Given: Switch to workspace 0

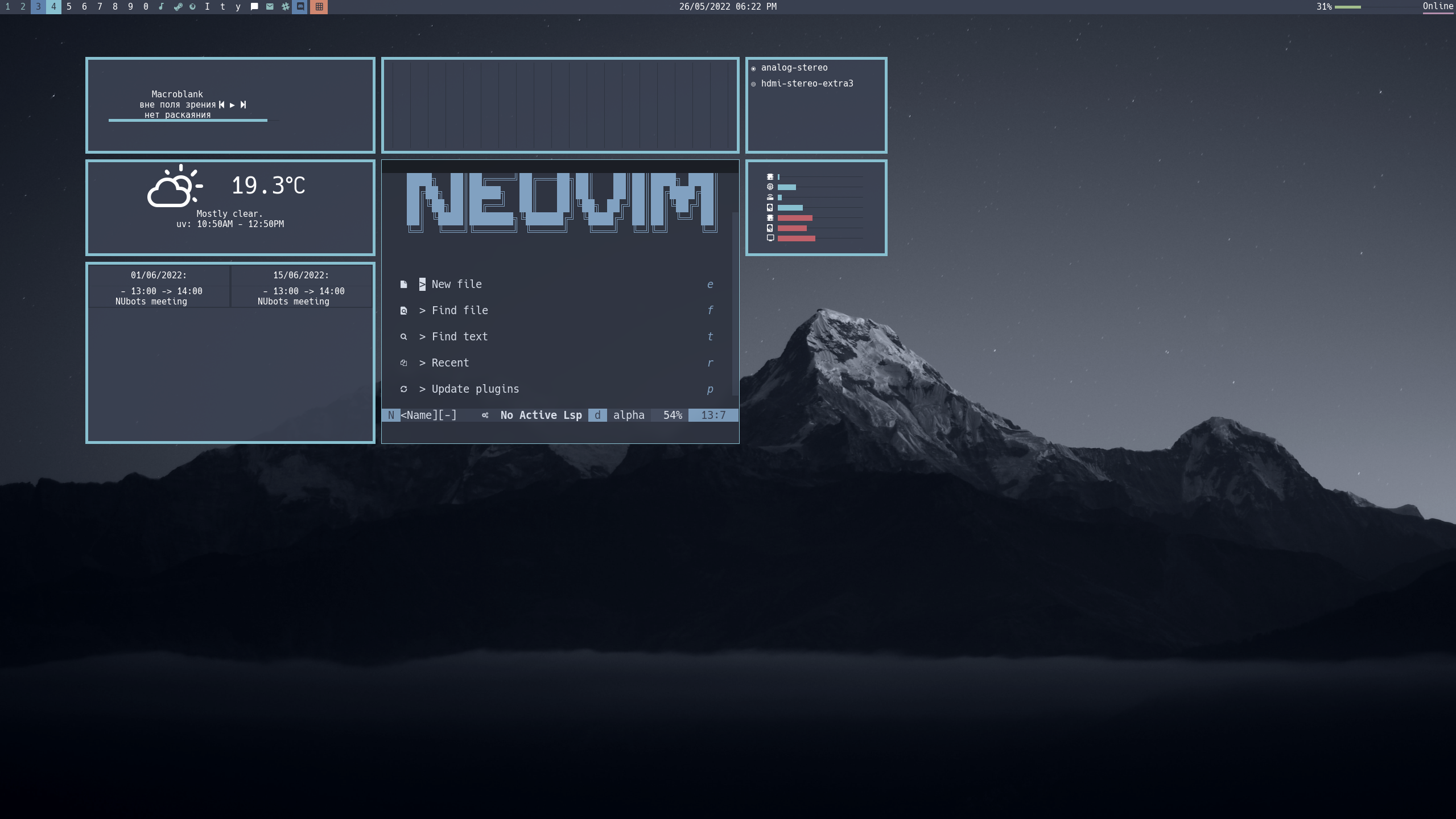Looking at the screenshot, I should (146, 7).
